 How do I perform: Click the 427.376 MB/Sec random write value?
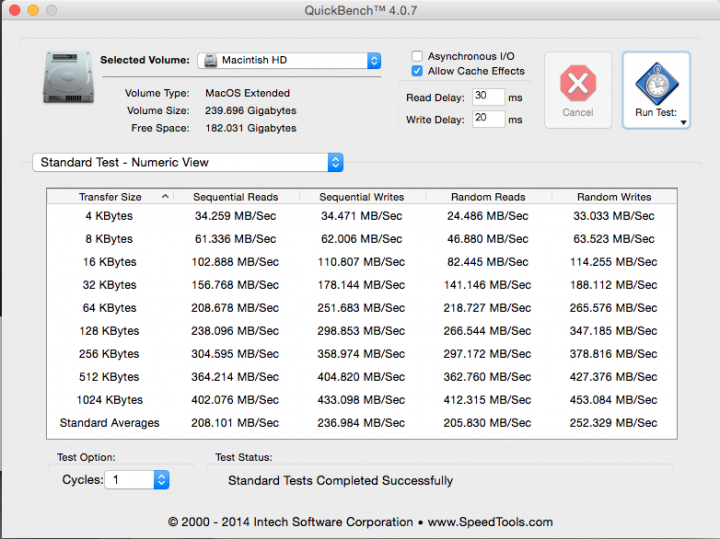[x=613, y=376]
